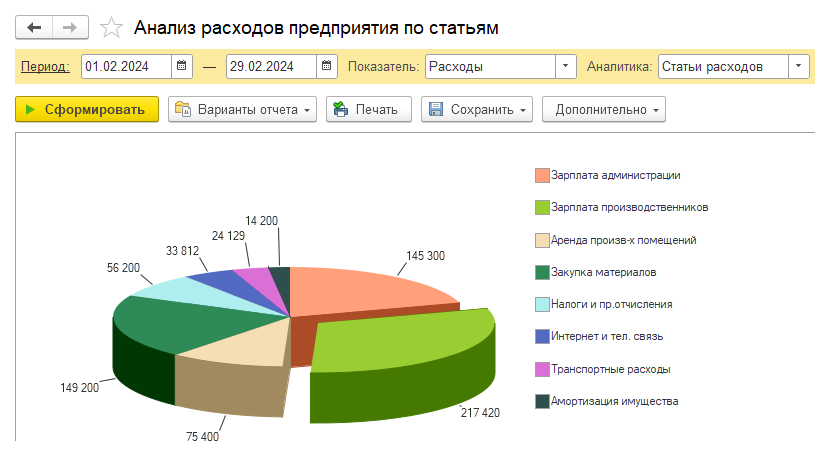Click the Показатель field showing Расходы
Viewport: 830px width, 456px height.
pyautogui.click(x=490, y=66)
